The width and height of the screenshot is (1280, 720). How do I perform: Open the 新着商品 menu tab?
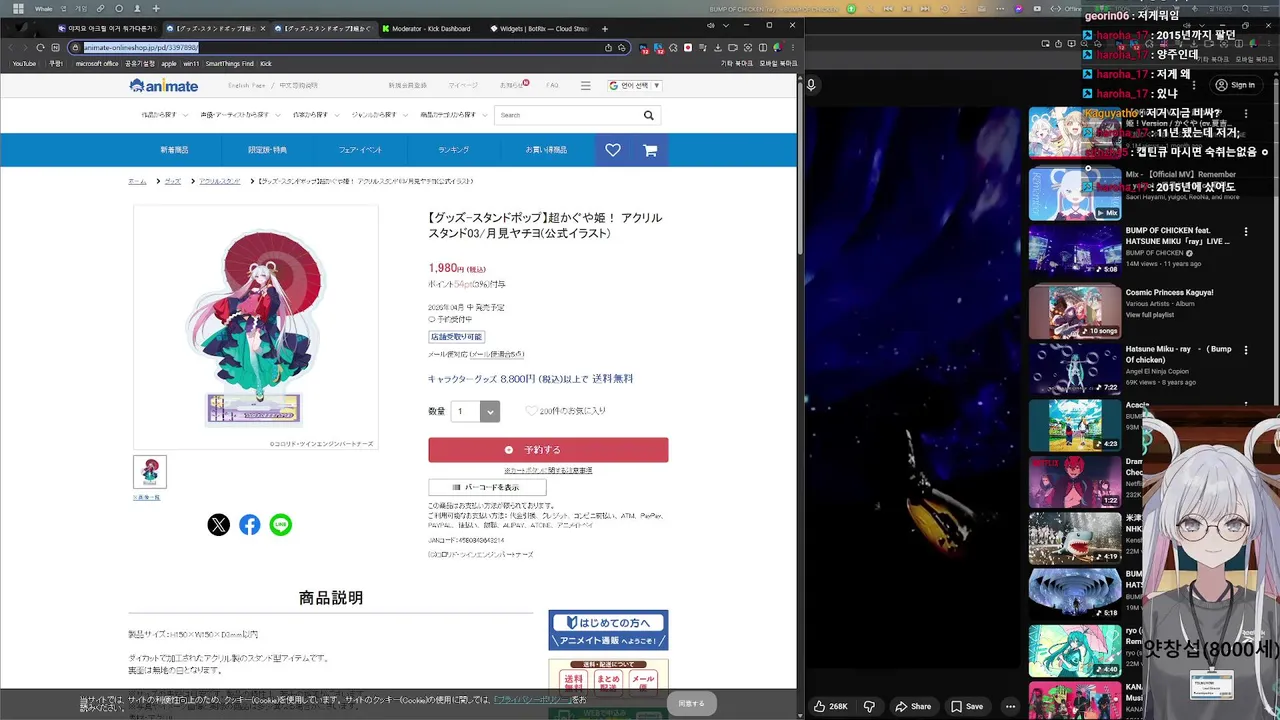click(x=174, y=150)
